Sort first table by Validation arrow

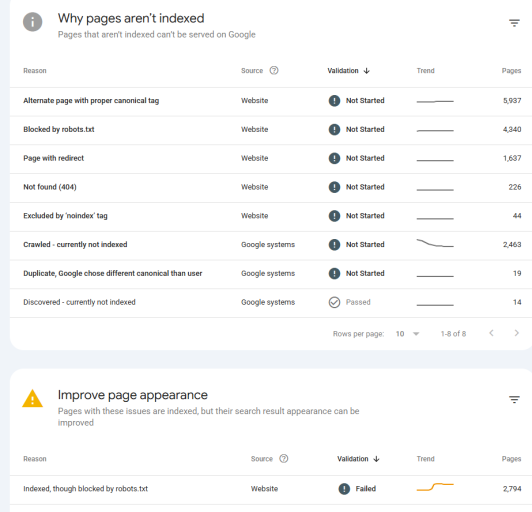366,71
